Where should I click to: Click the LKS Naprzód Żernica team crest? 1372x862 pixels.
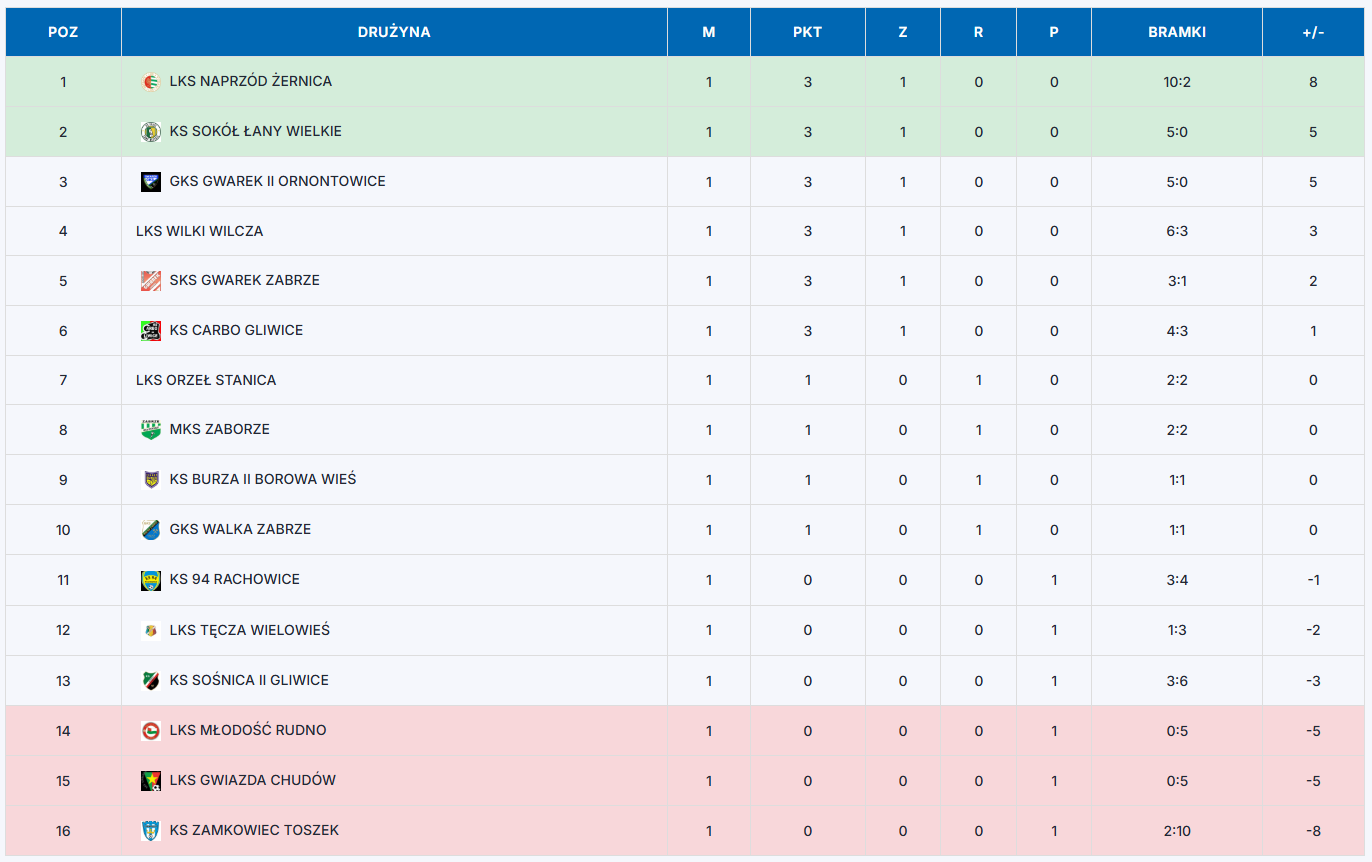tap(151, 81)
